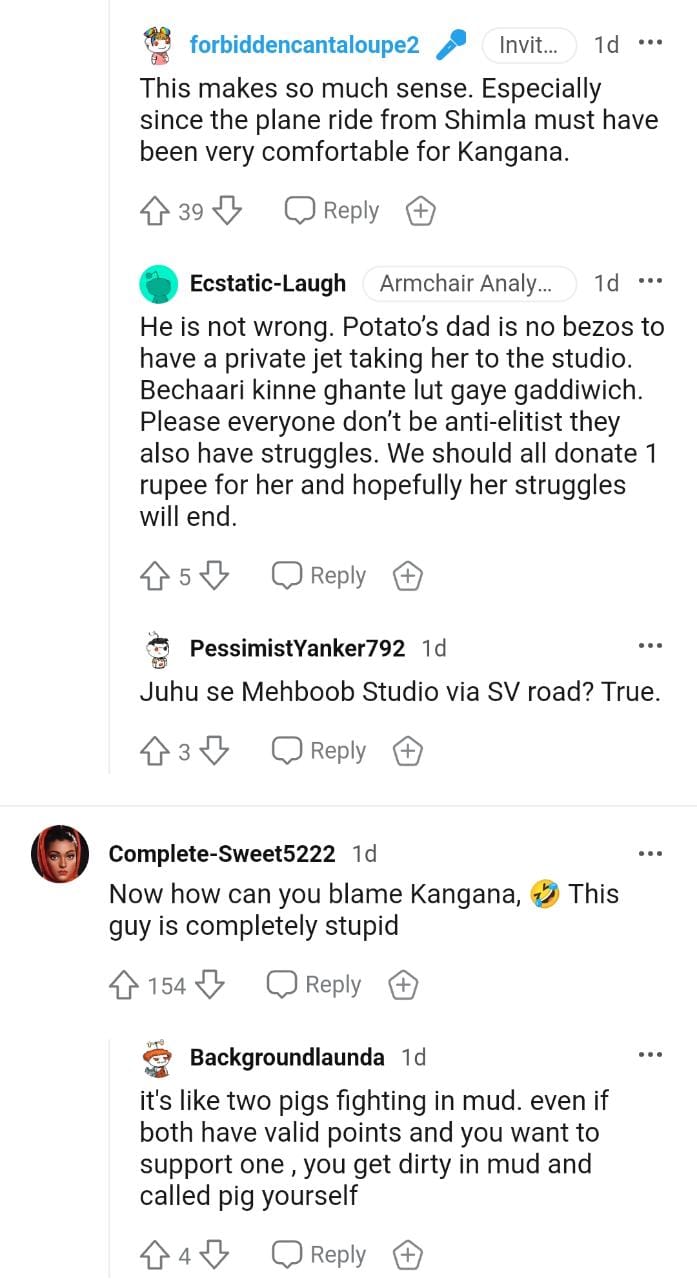
Task: Upvote Backgroundlaunda's comment
Action: (x=155, y=1254)
